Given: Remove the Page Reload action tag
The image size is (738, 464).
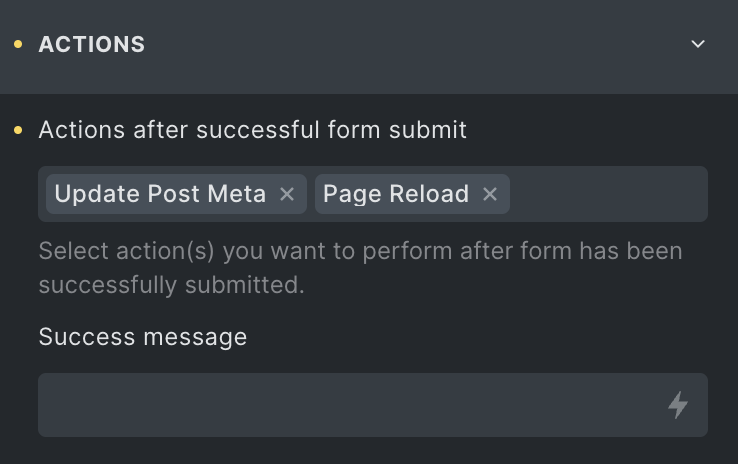Looking at the screenshot, I should click(490, 194).
